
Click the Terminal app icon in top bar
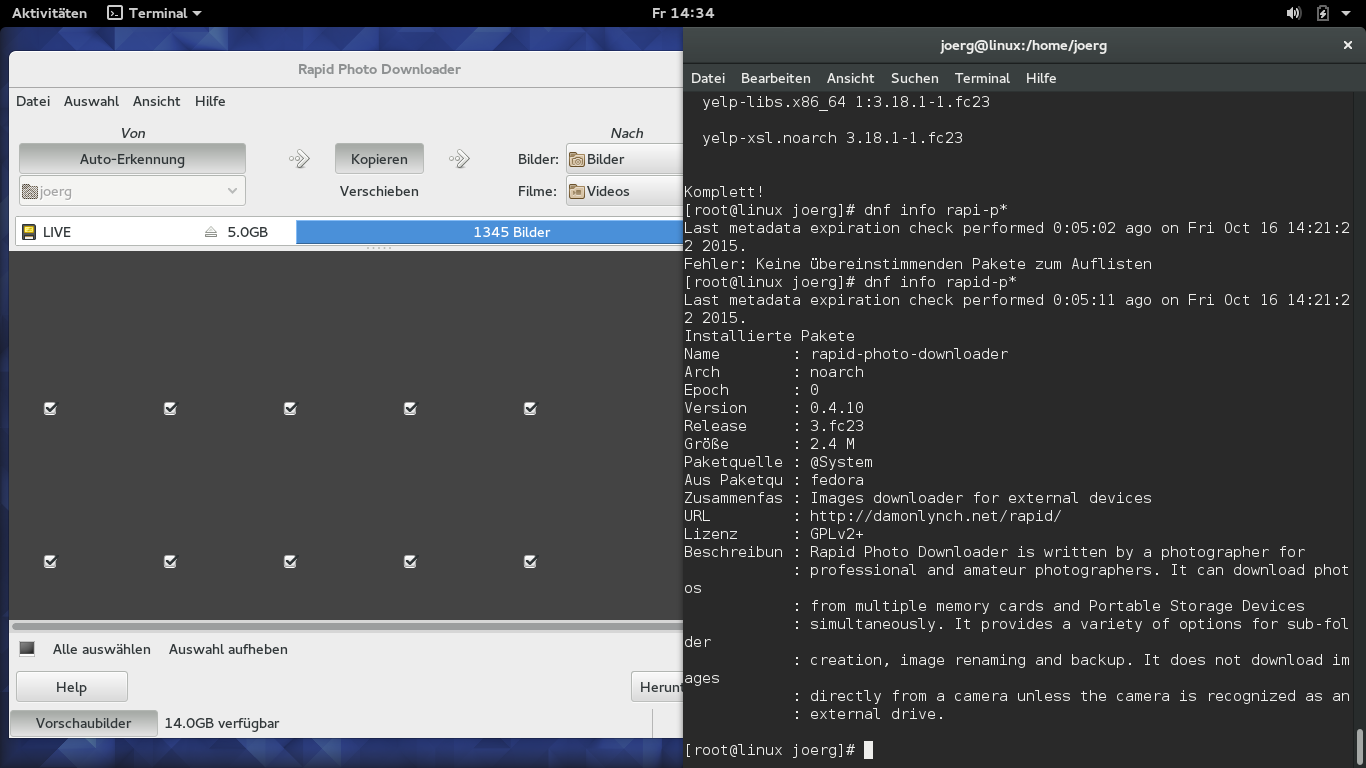tap(115, 13)
